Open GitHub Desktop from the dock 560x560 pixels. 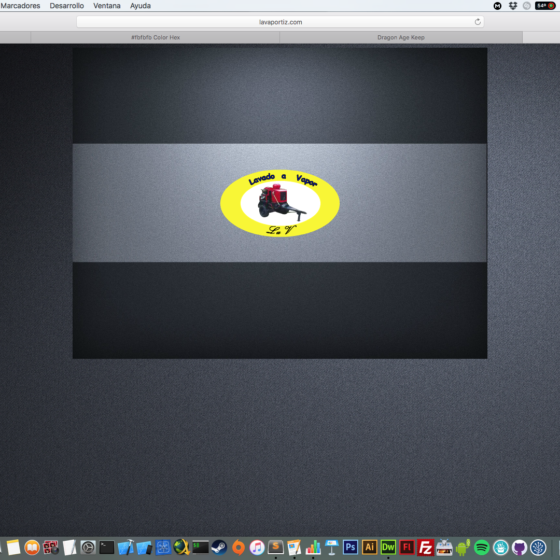click(x=519, y=547)
